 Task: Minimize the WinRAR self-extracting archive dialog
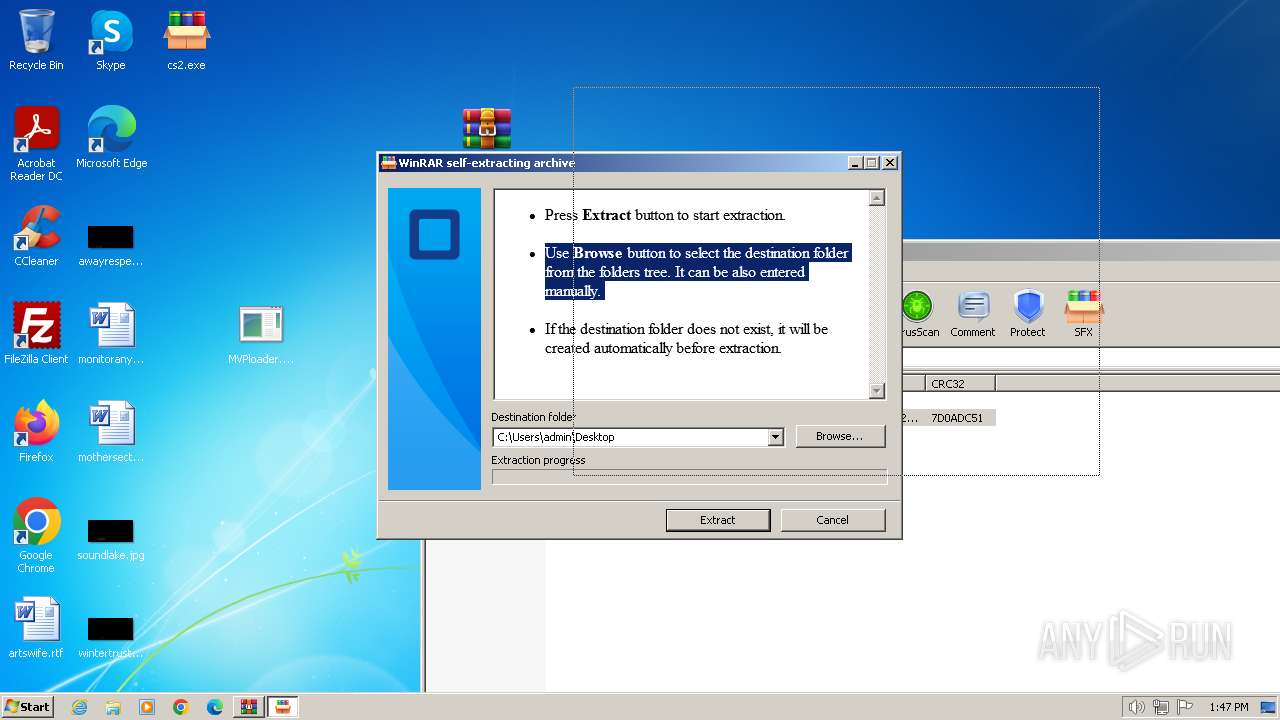[855, 163]
